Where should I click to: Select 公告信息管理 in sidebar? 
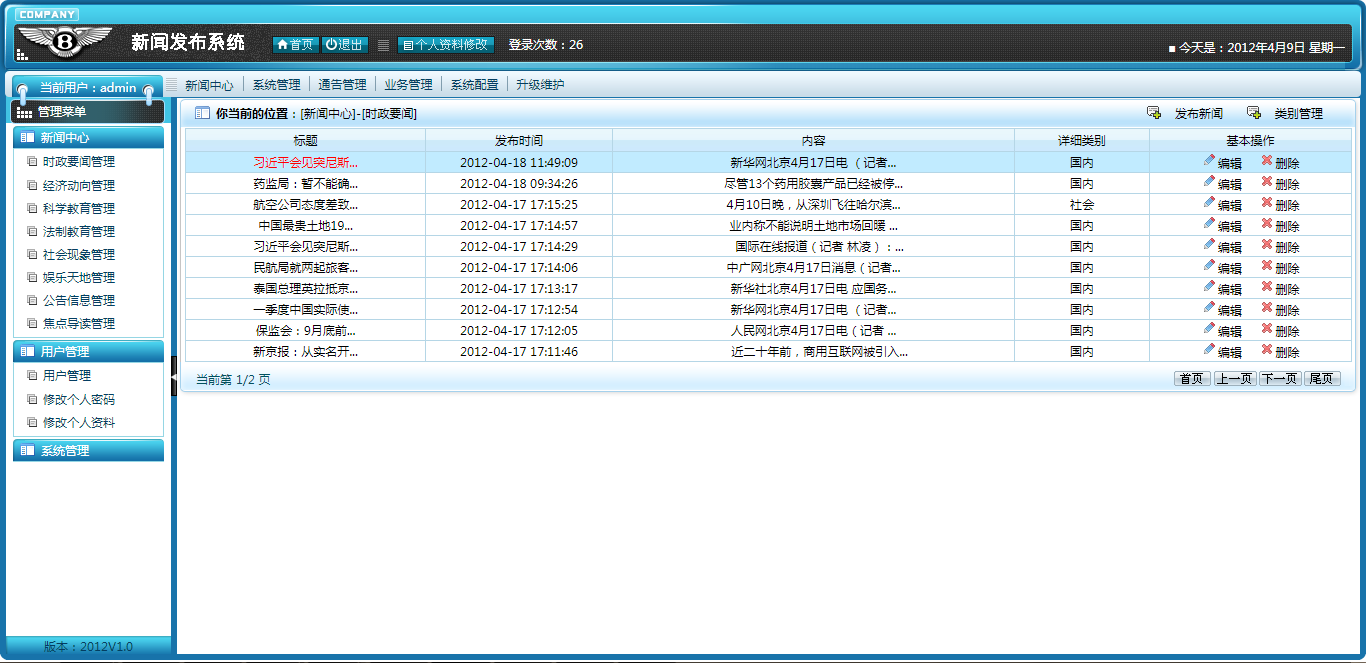coord(79,301)
